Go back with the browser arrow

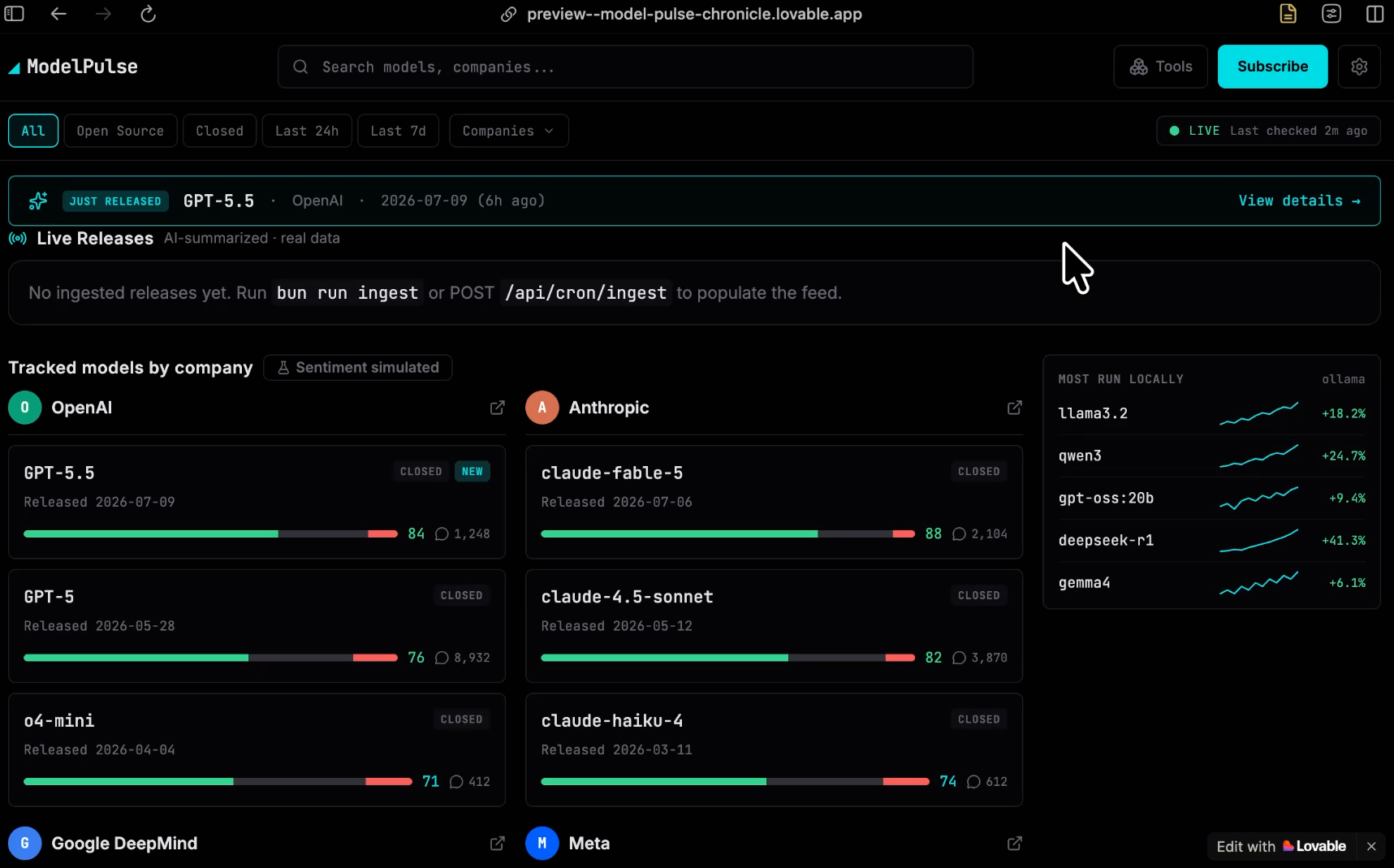(58, 14)
